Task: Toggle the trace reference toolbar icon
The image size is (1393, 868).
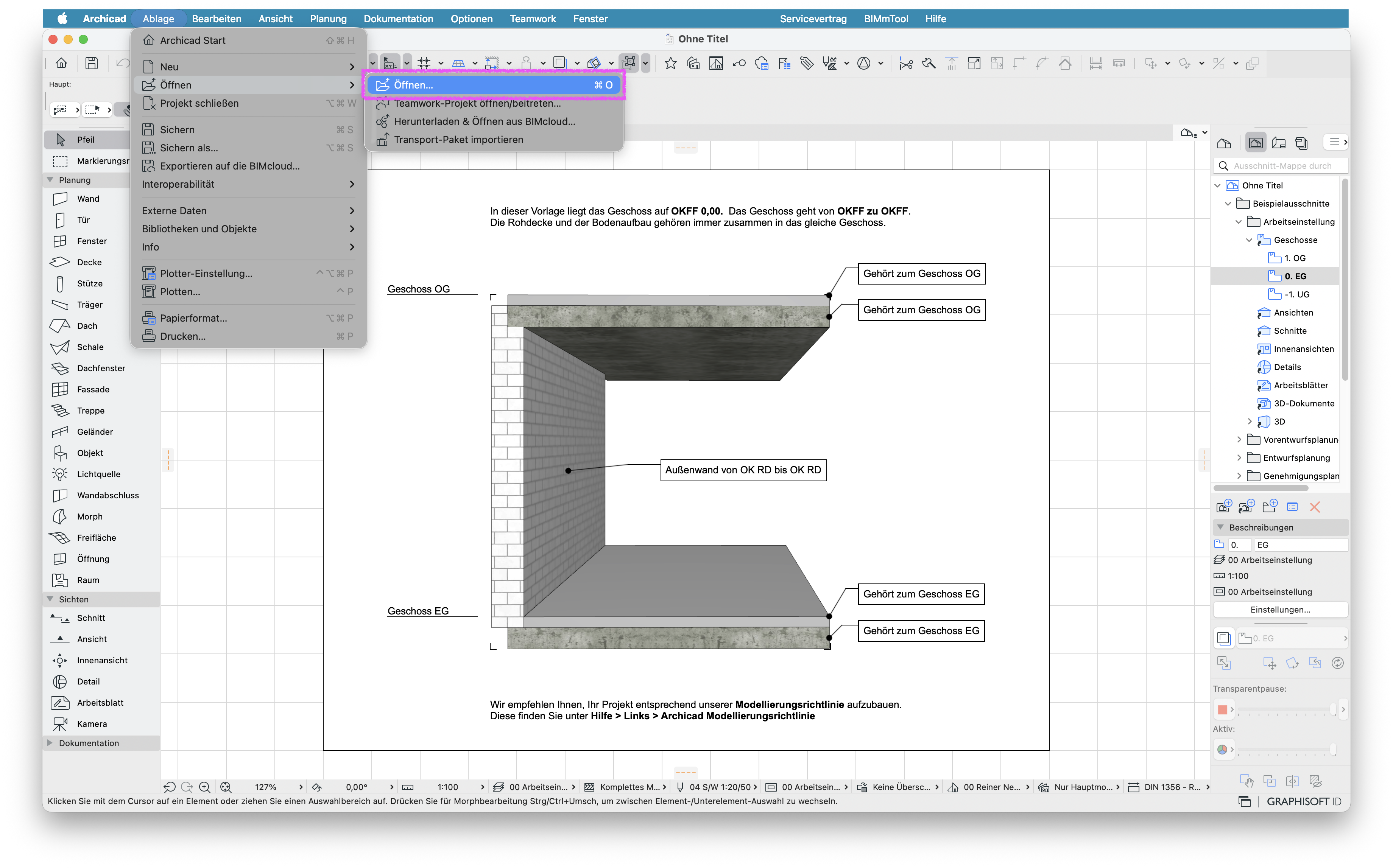Action: pos(560,63)
